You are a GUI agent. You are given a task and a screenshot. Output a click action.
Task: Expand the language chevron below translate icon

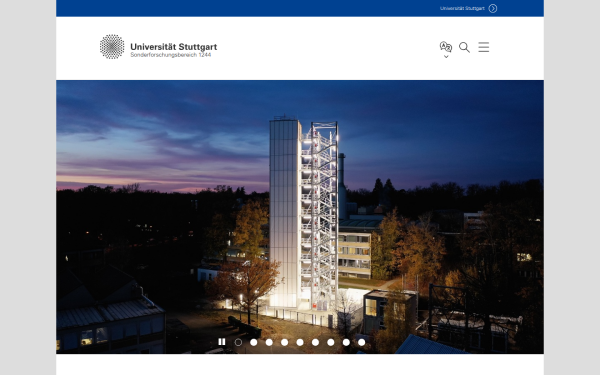446,57
